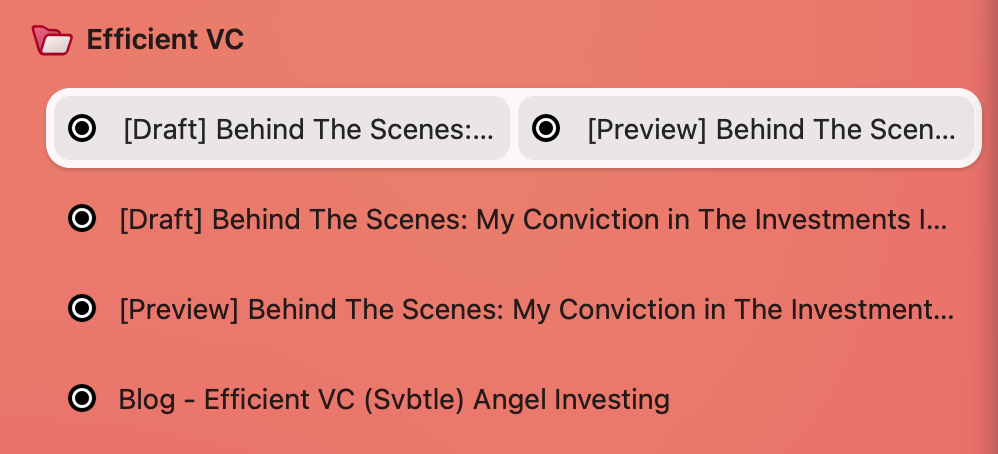Click the favicon beside the unsplit Preview tab
Screen dimensions: 998x454
82,308
